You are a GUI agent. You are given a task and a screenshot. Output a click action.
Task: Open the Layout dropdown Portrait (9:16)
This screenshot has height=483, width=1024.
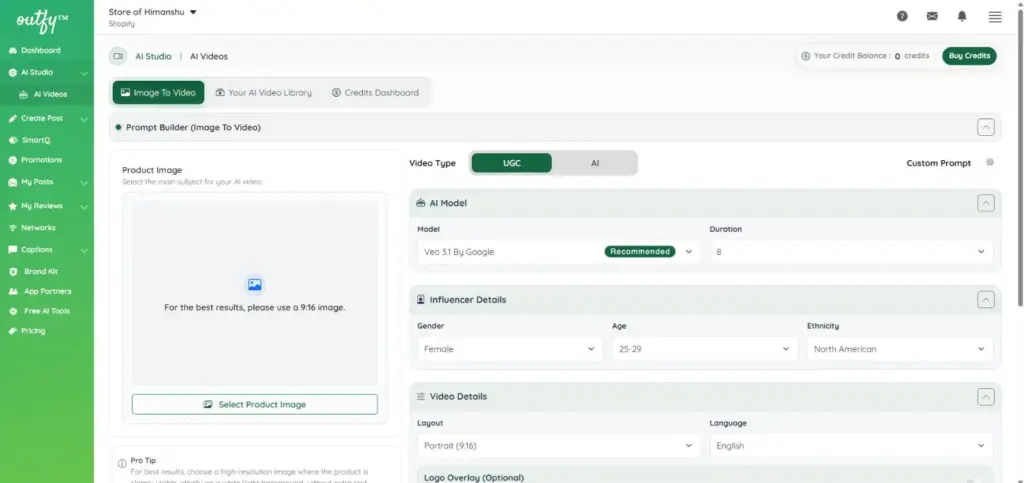coord(557,446)
